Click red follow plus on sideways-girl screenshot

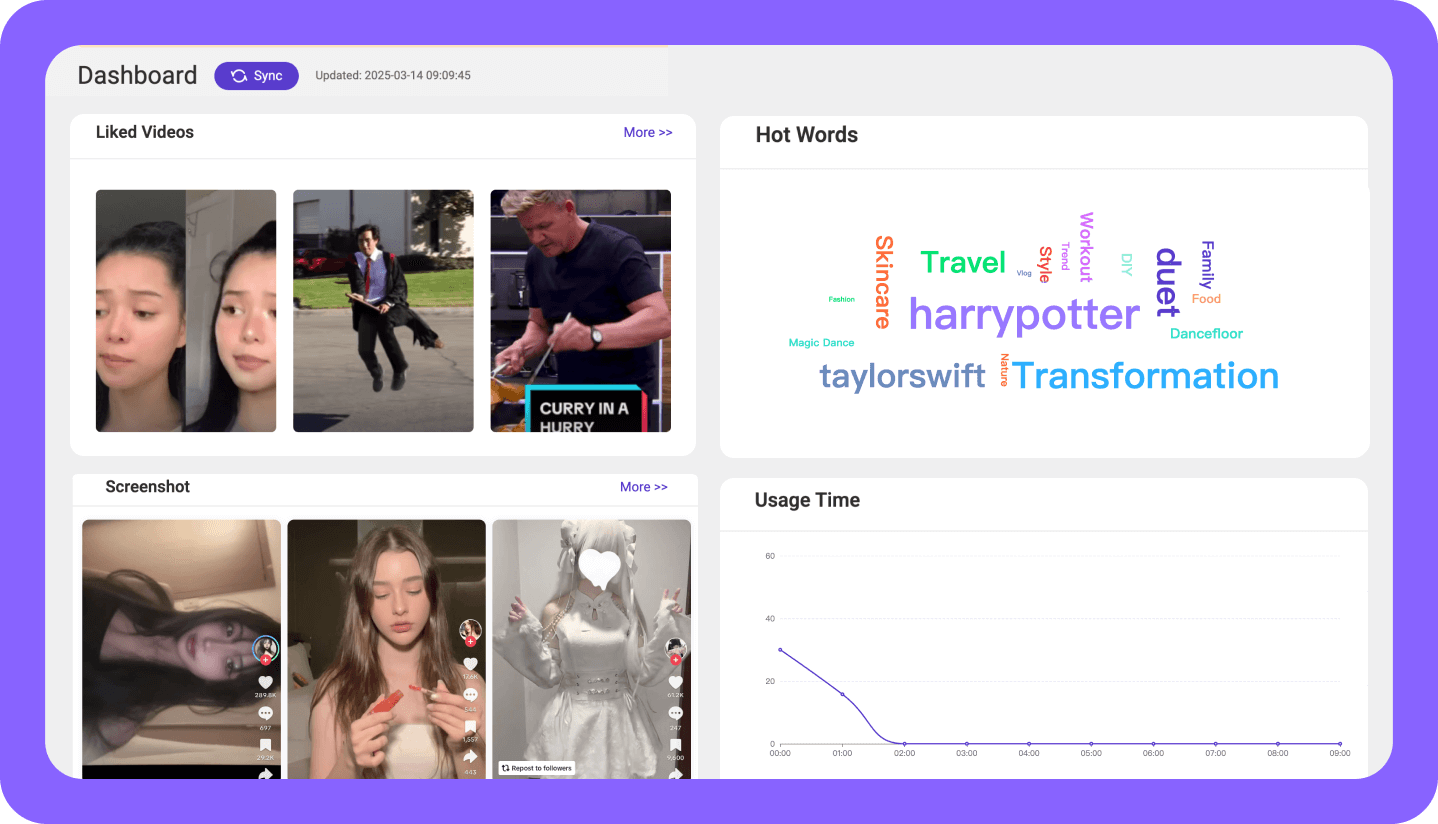(x=265, y=661)
